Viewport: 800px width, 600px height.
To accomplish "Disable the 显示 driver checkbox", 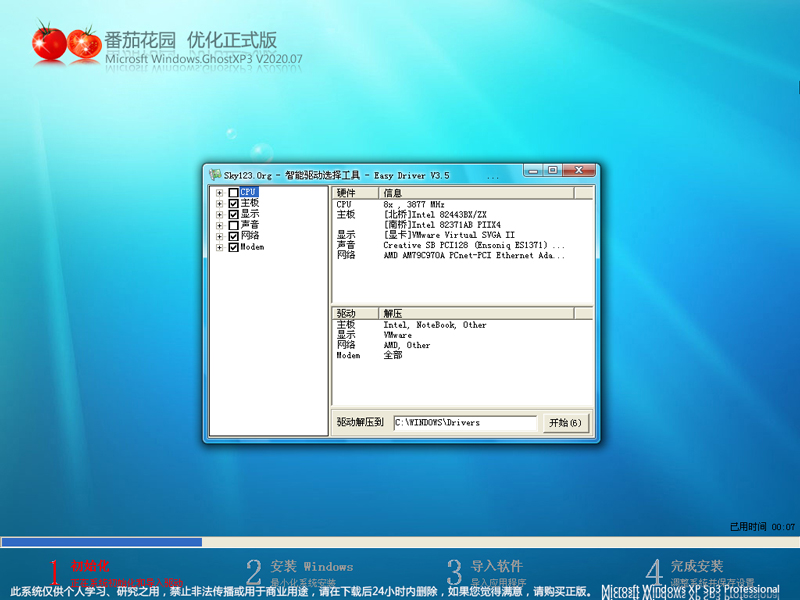I will [231, 214].
